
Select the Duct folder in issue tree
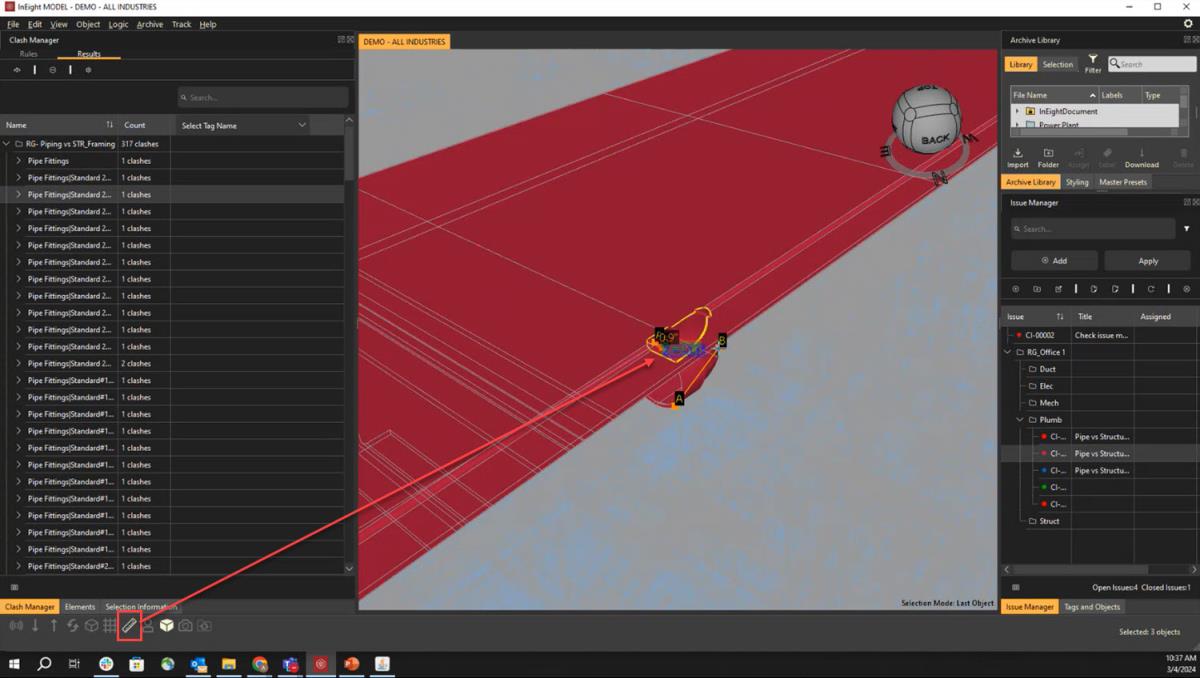tap(1048, 369)
